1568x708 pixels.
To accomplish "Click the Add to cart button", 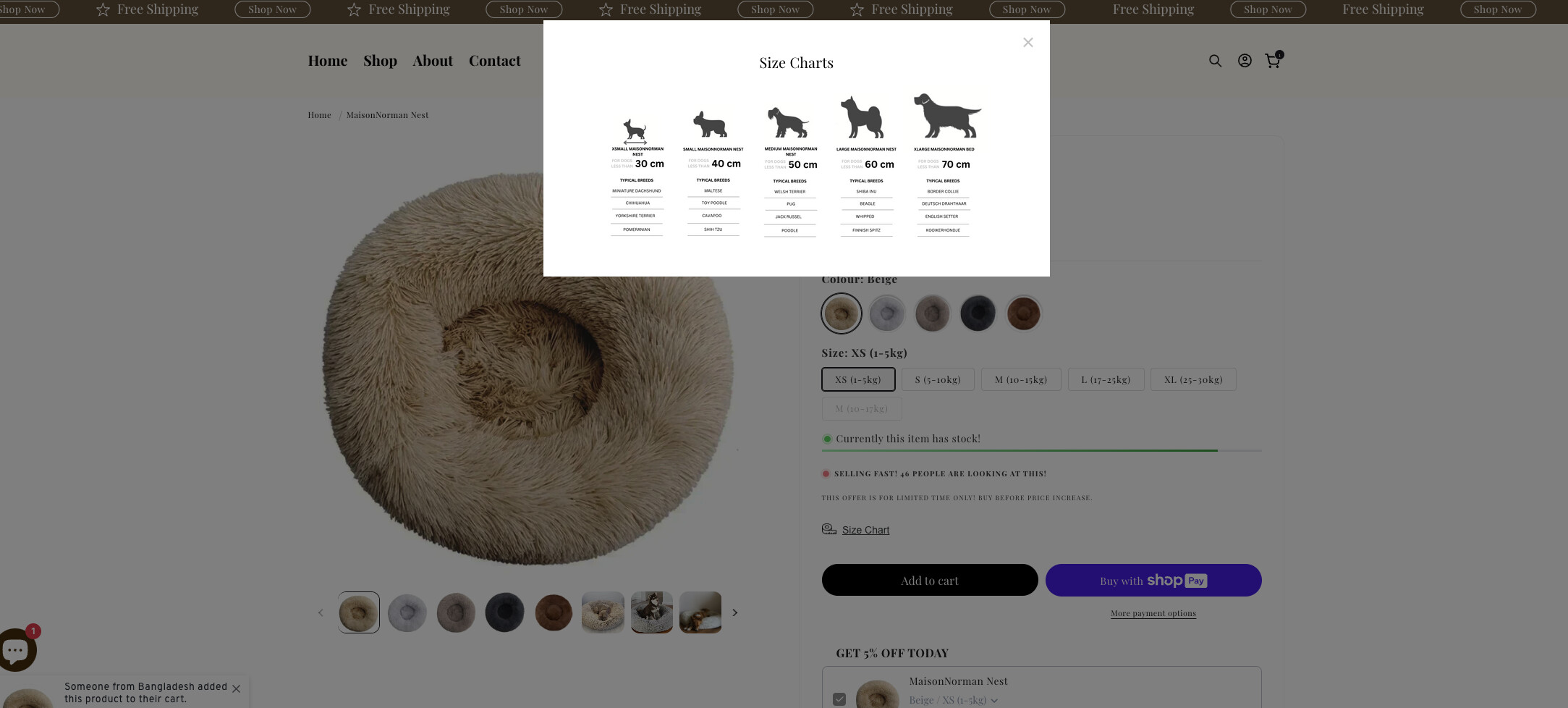I will (x=929, y=581).
